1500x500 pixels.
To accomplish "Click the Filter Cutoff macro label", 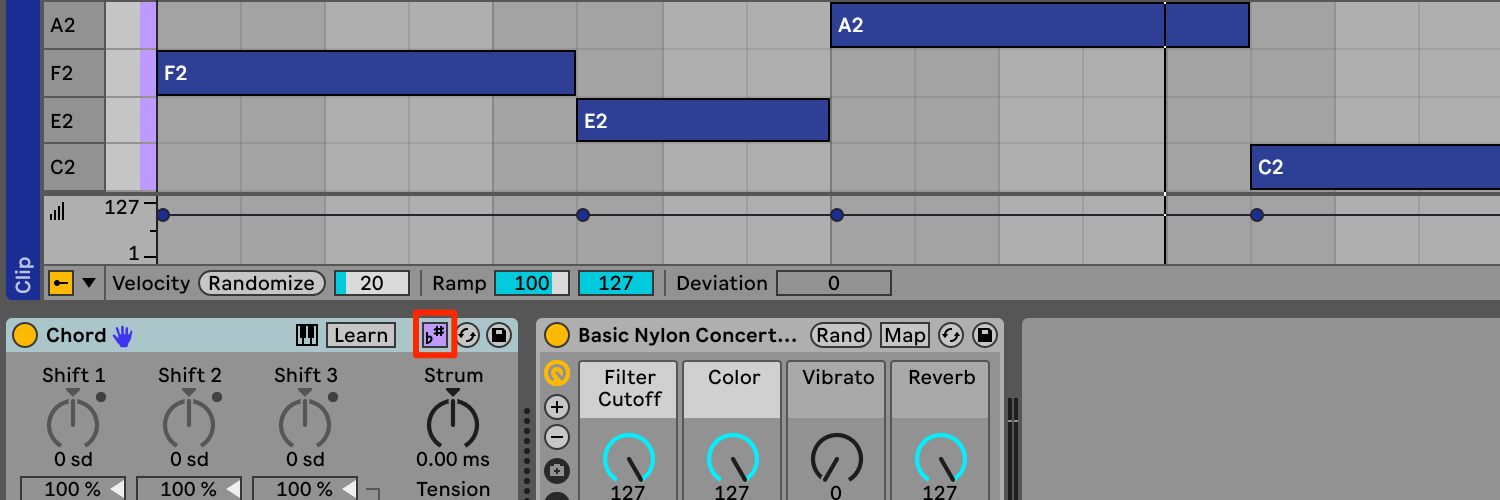I will pos(630,388).
